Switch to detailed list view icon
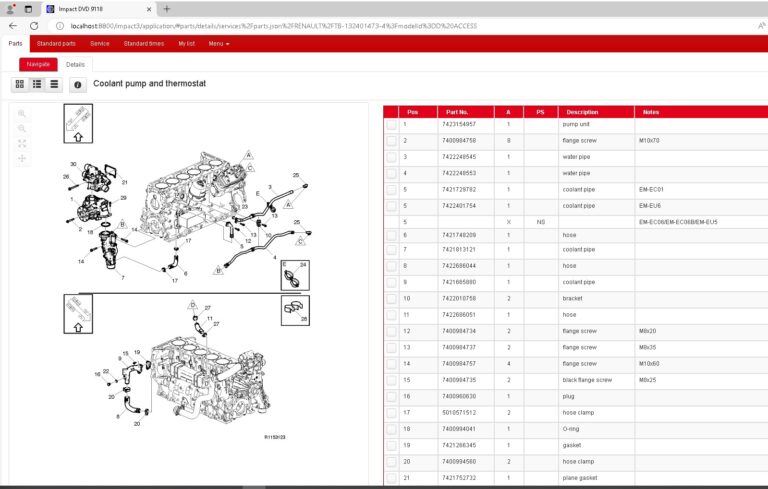 pos(37,84)
